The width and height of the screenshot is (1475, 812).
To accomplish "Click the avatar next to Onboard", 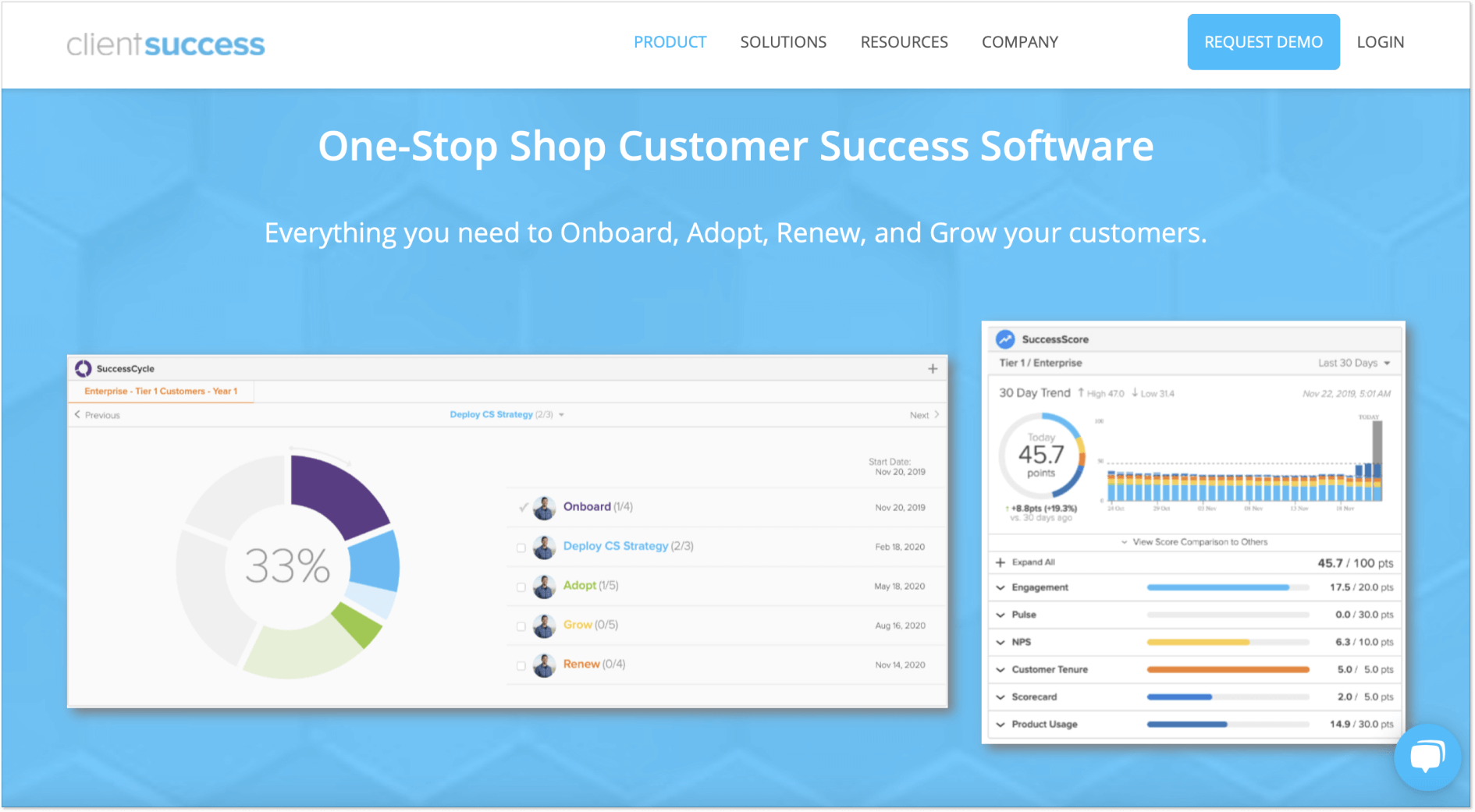I will coord(544,508).
